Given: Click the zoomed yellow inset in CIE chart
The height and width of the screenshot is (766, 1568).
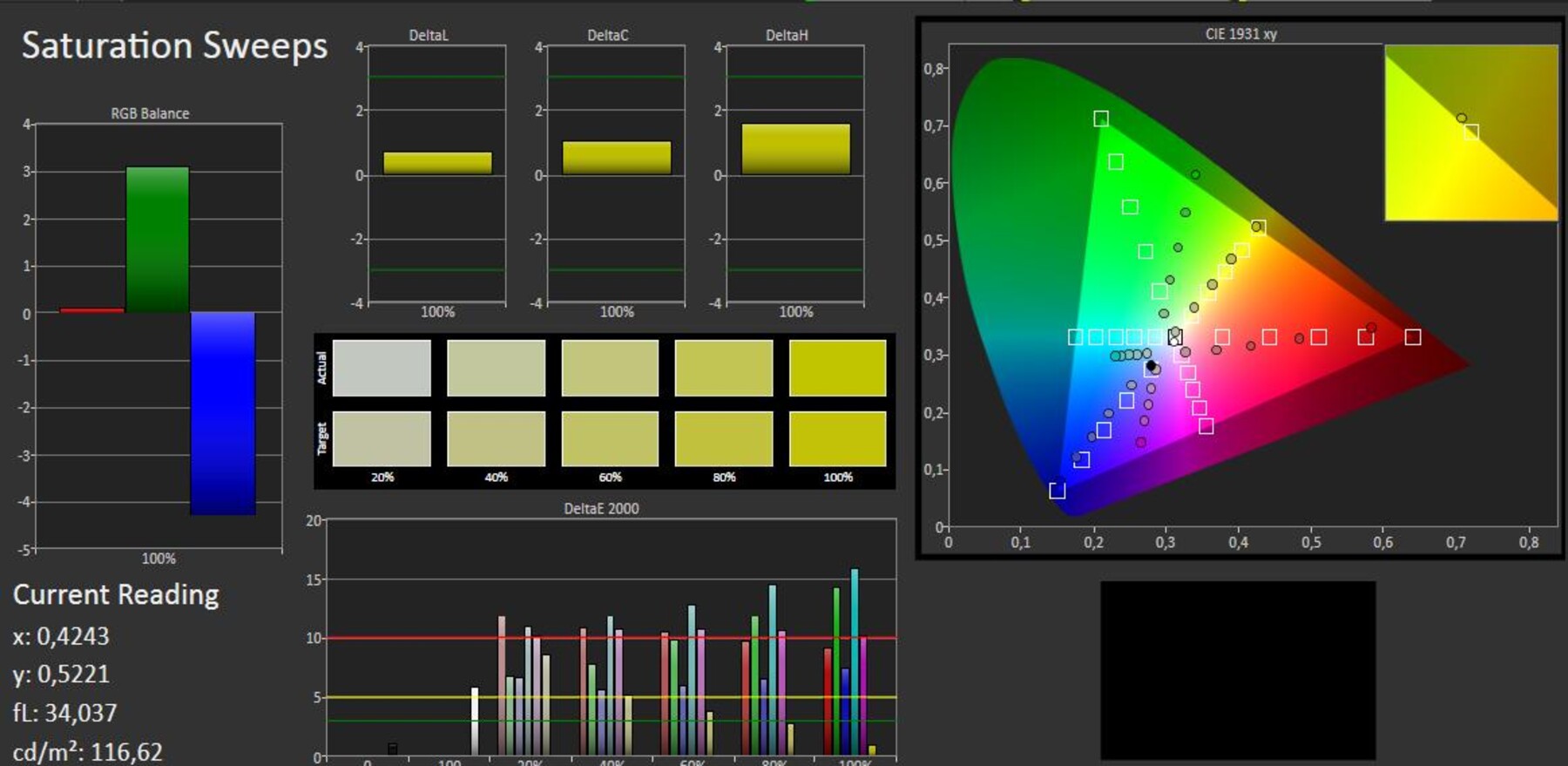Looking at the screenshot, I should 1471,132.
